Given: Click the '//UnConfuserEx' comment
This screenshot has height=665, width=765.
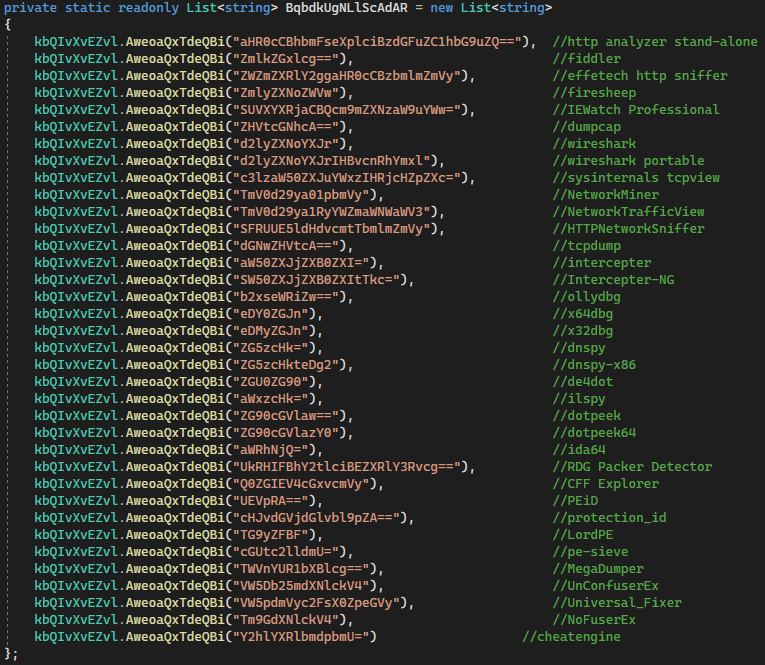Looking at the screenshot, I should (x=606, y=586).
